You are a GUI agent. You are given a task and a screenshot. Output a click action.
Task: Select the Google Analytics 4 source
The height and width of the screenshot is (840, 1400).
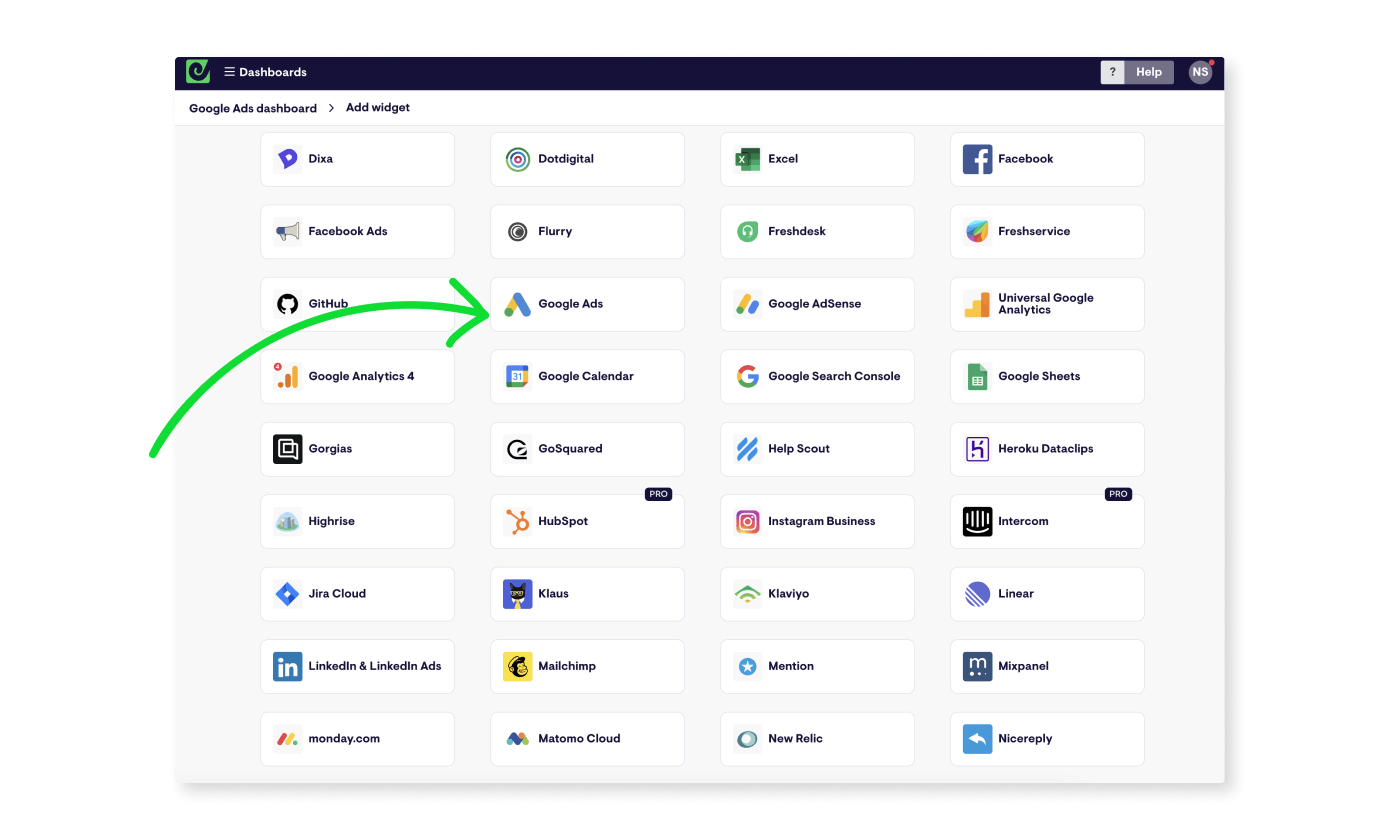(357, 376)
